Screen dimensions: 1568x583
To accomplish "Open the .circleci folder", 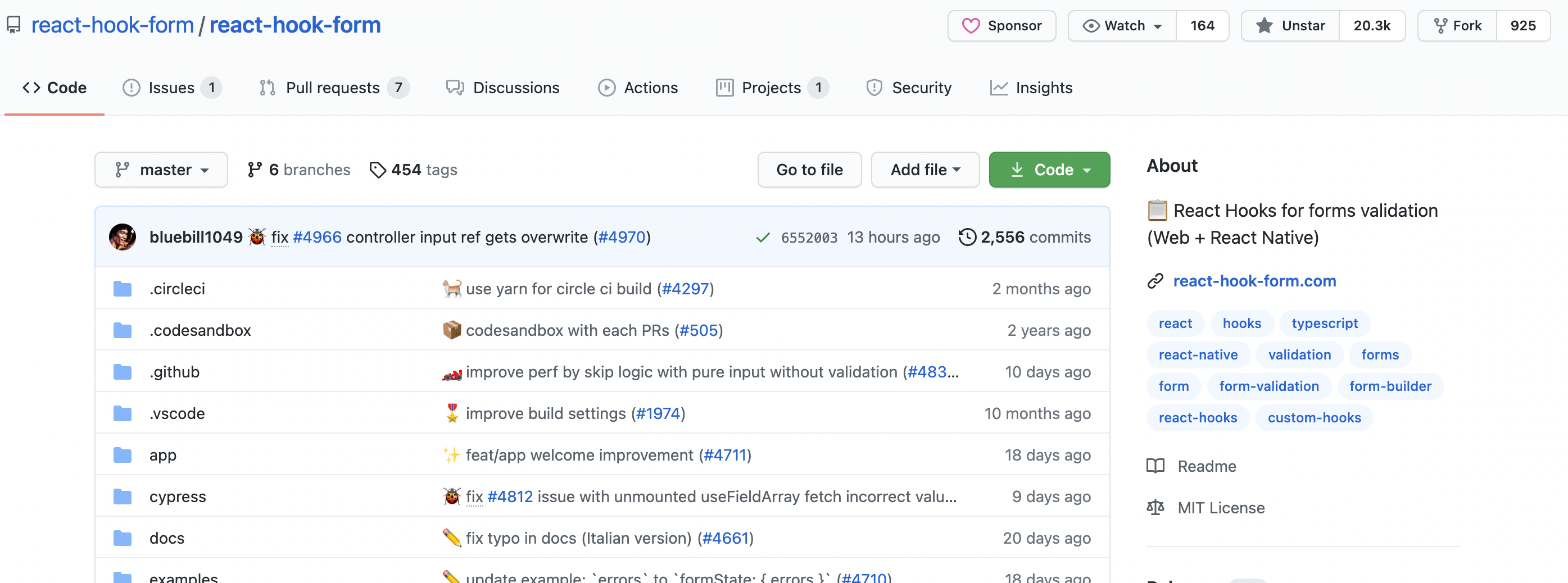I will click(x=177, y=289).
